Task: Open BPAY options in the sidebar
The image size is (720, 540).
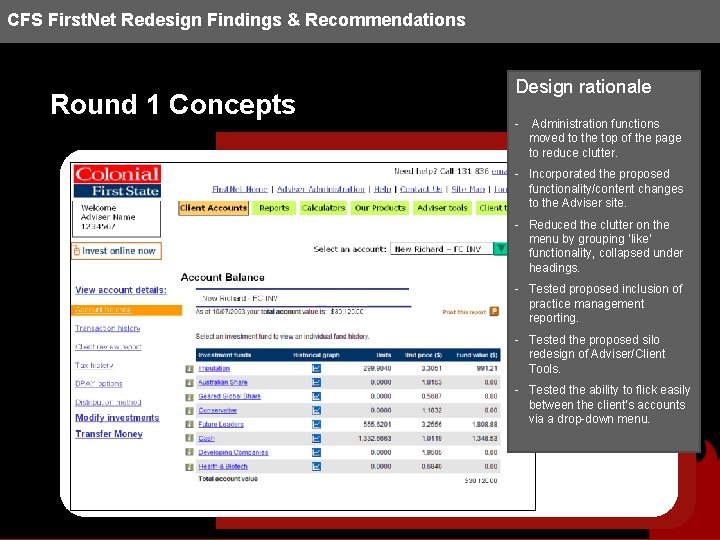Action: [x=99, y=383]
